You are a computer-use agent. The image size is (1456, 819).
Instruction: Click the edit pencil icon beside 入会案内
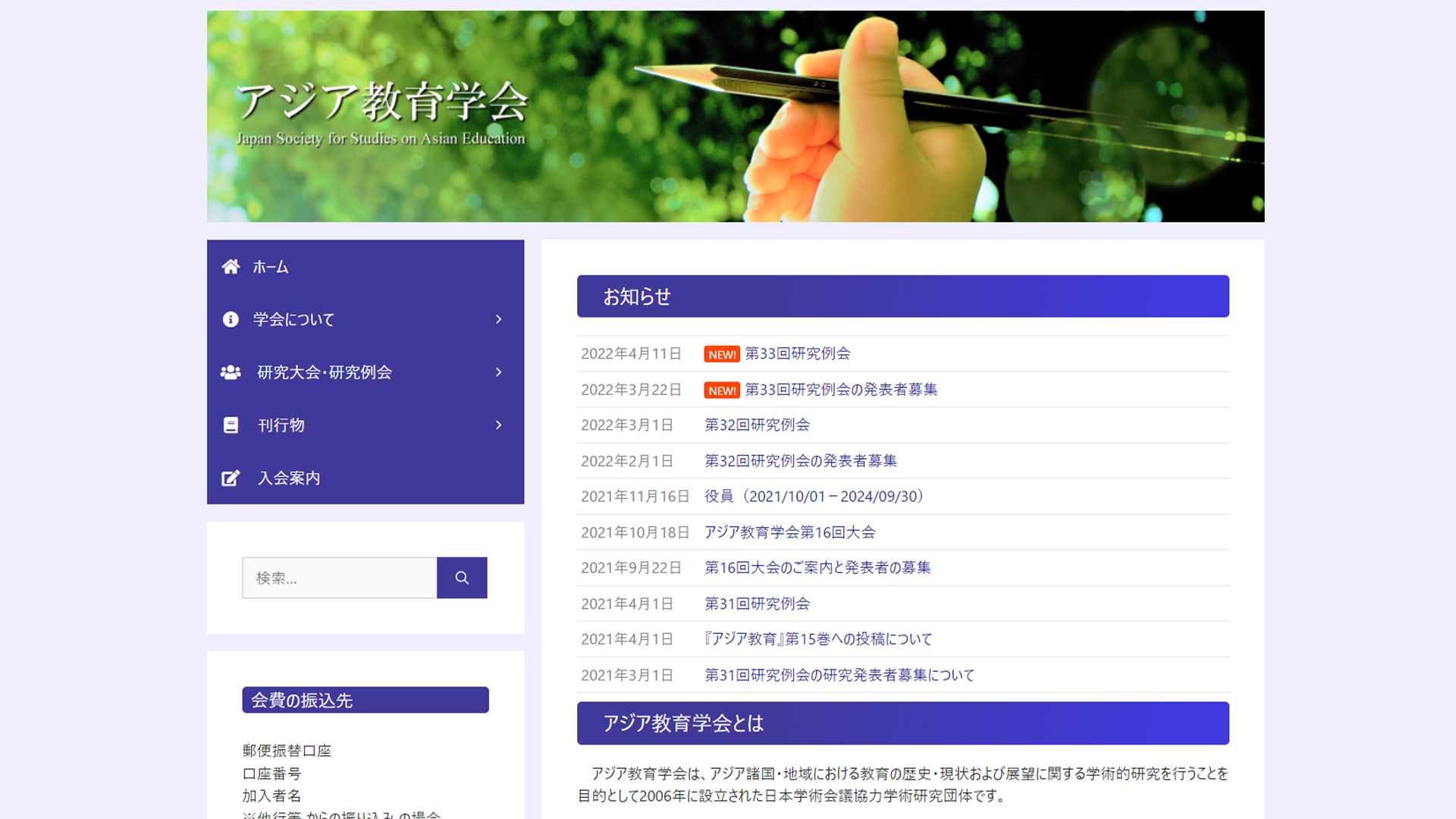tap(231, 478)
